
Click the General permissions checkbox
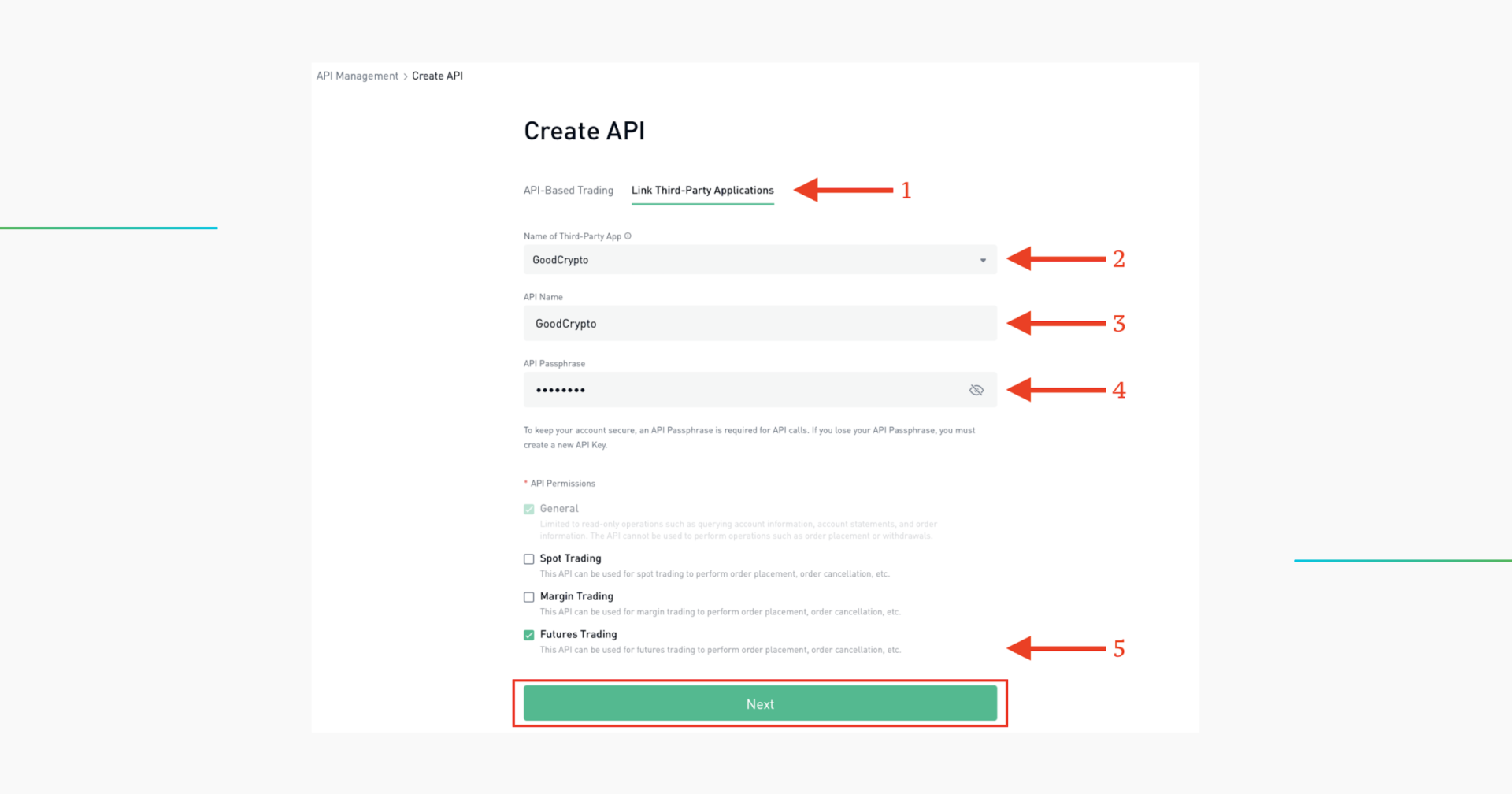(528, 508)
